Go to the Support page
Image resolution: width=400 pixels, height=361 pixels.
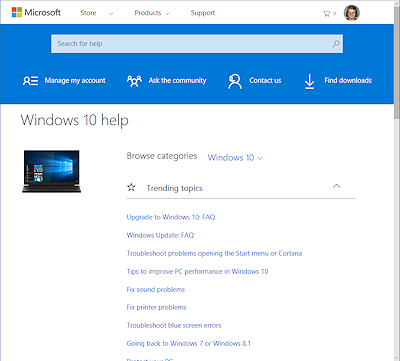[203, 13]
